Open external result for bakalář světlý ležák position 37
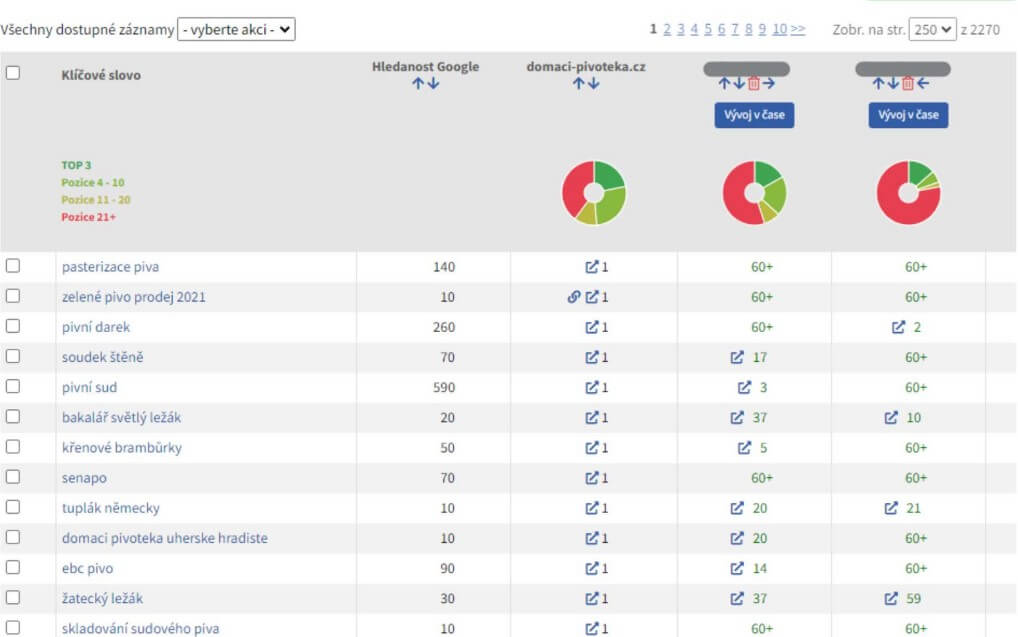 (737, 418)
